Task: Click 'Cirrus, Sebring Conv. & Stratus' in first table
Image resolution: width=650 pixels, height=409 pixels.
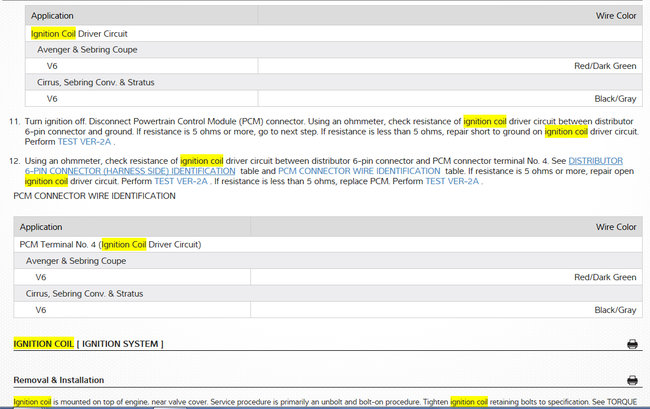Action: tap(95, 82)
